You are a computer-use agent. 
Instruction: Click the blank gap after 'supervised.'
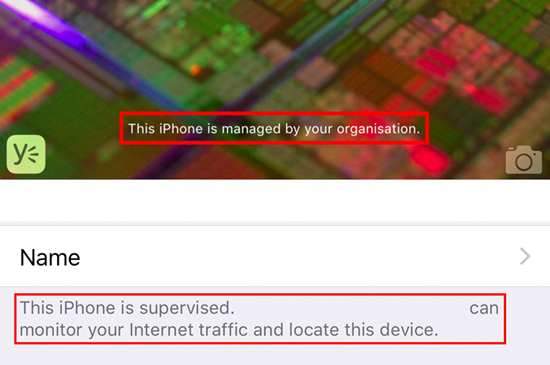coord(351,308)
